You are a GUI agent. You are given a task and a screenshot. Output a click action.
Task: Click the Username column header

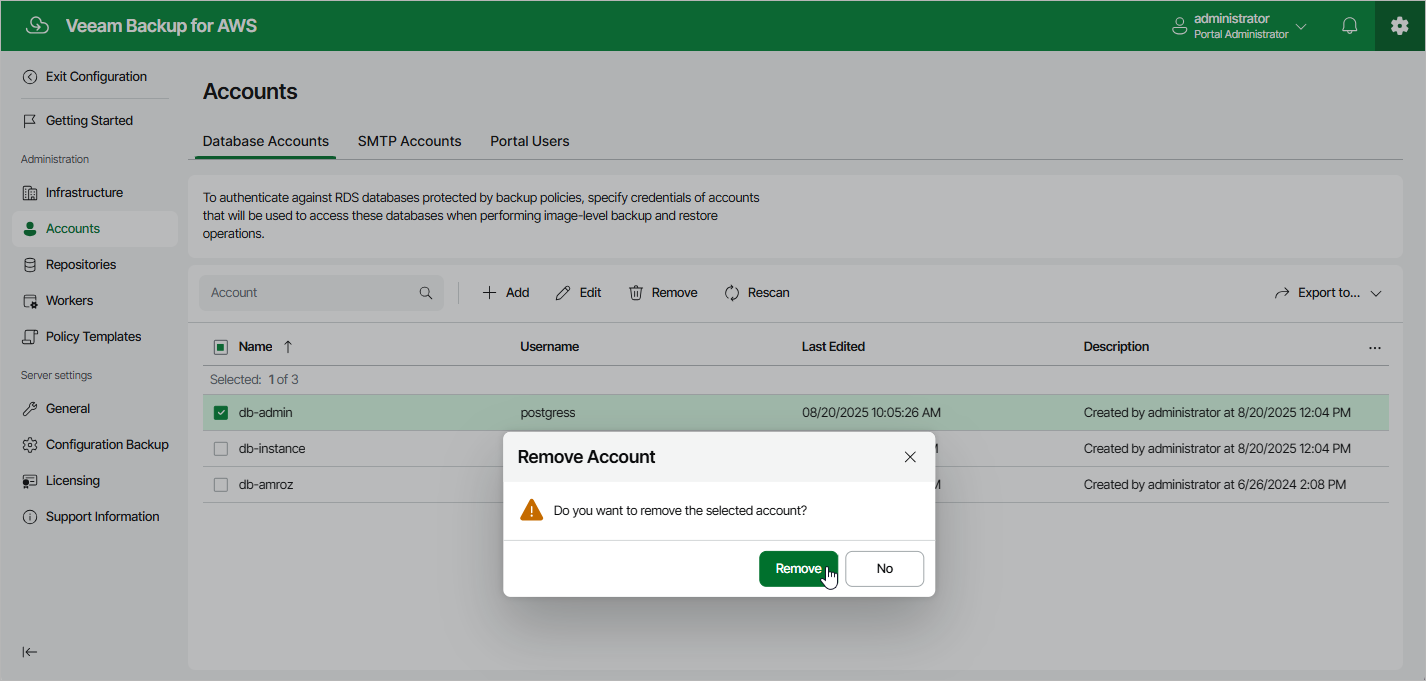[x=550, y=347]
